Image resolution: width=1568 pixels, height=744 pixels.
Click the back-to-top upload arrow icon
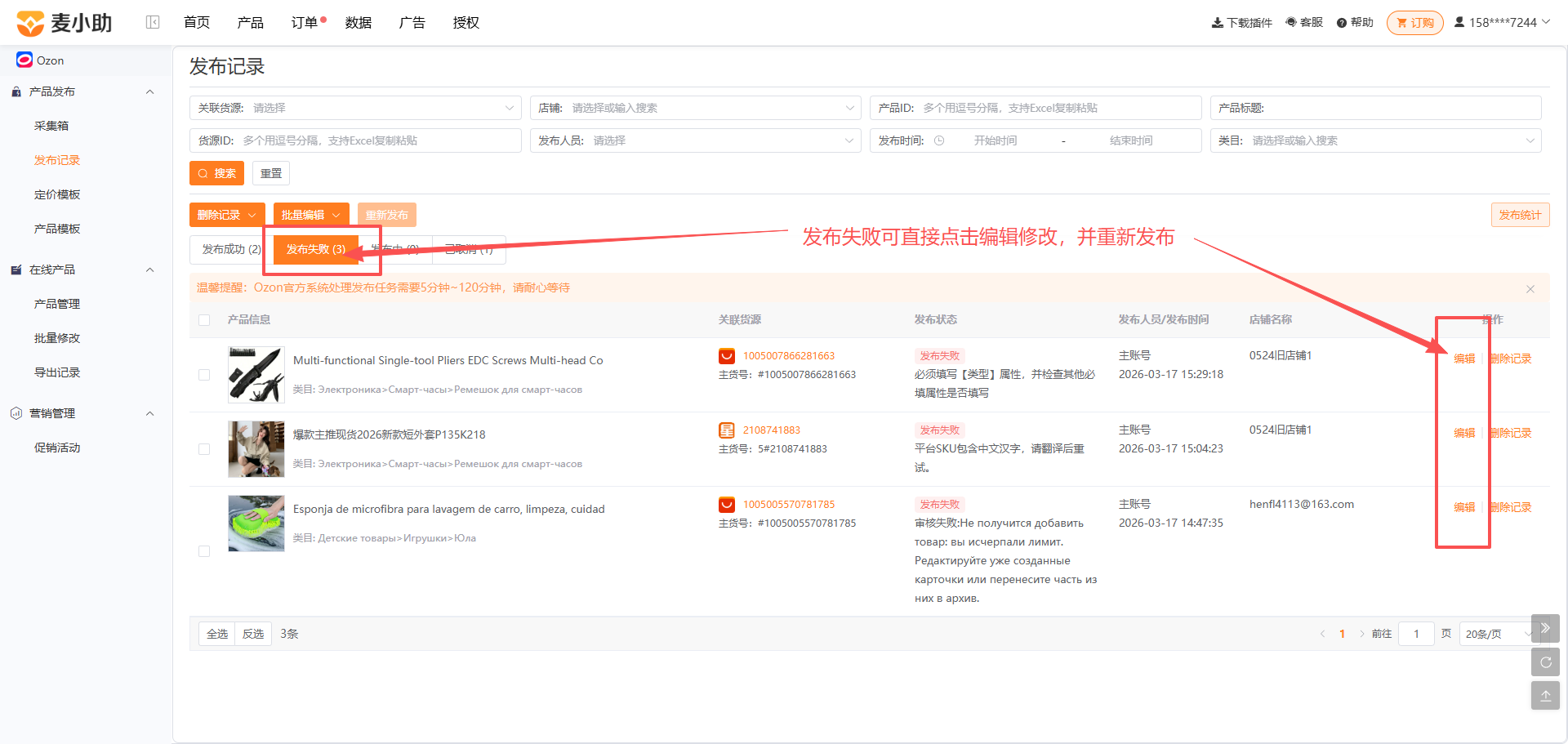point(1545,696)
